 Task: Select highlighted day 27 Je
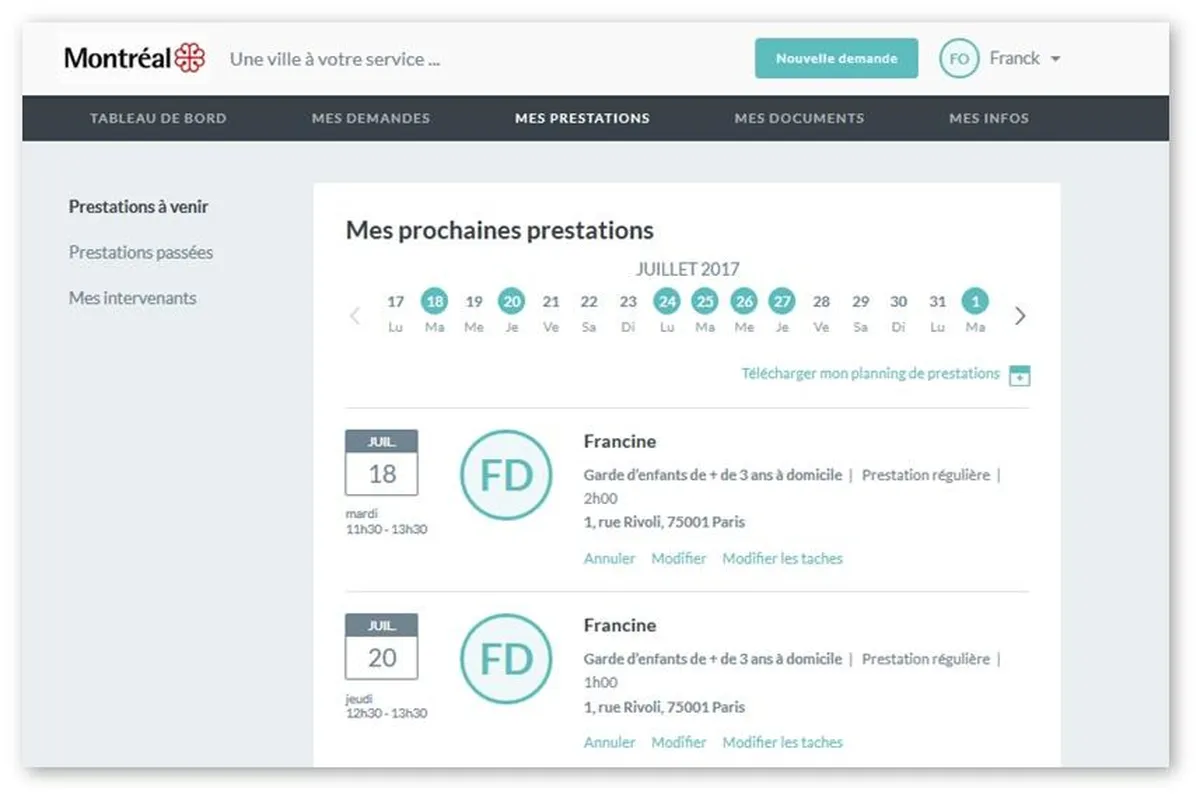[782, 312]
